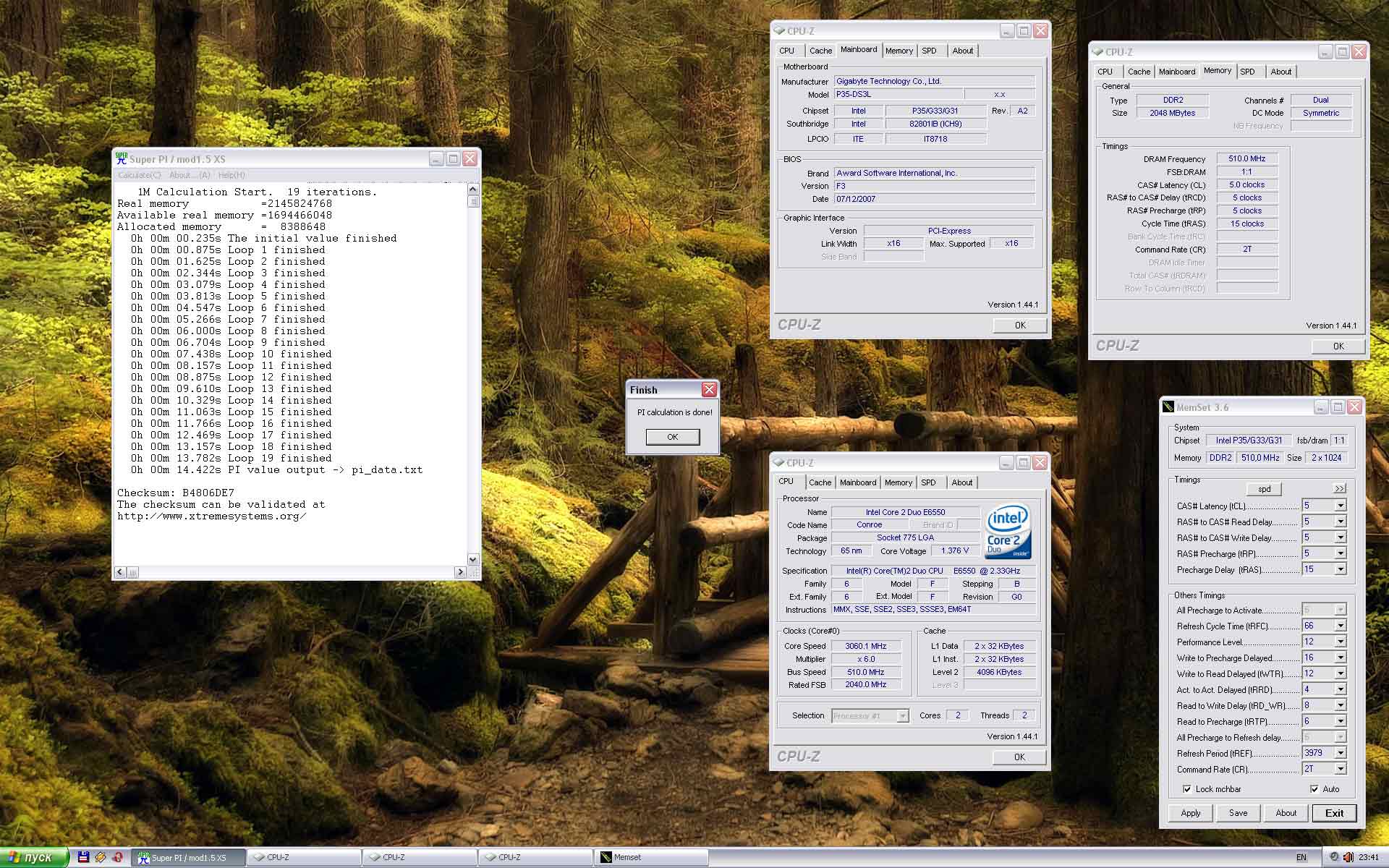1389x868 pixels.
Task: Click the red quick launch icon in taskbar
Action: pyautogui.click(x=118, y=857)
